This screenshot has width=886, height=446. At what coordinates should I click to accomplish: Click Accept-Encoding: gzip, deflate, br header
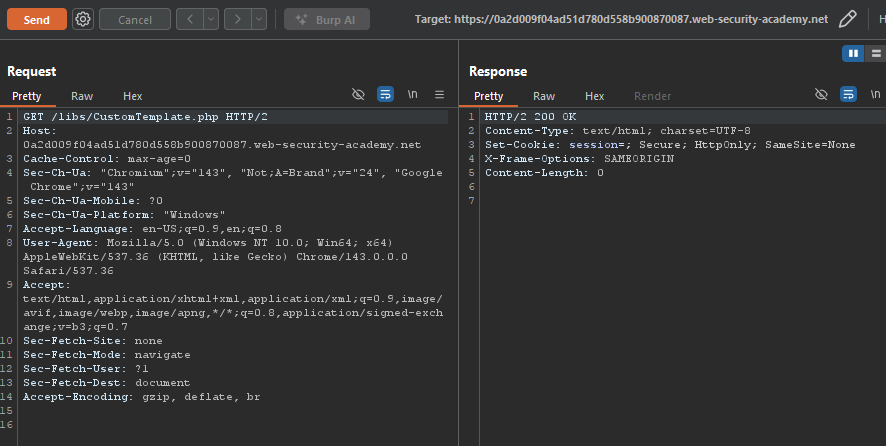point(142,396)
